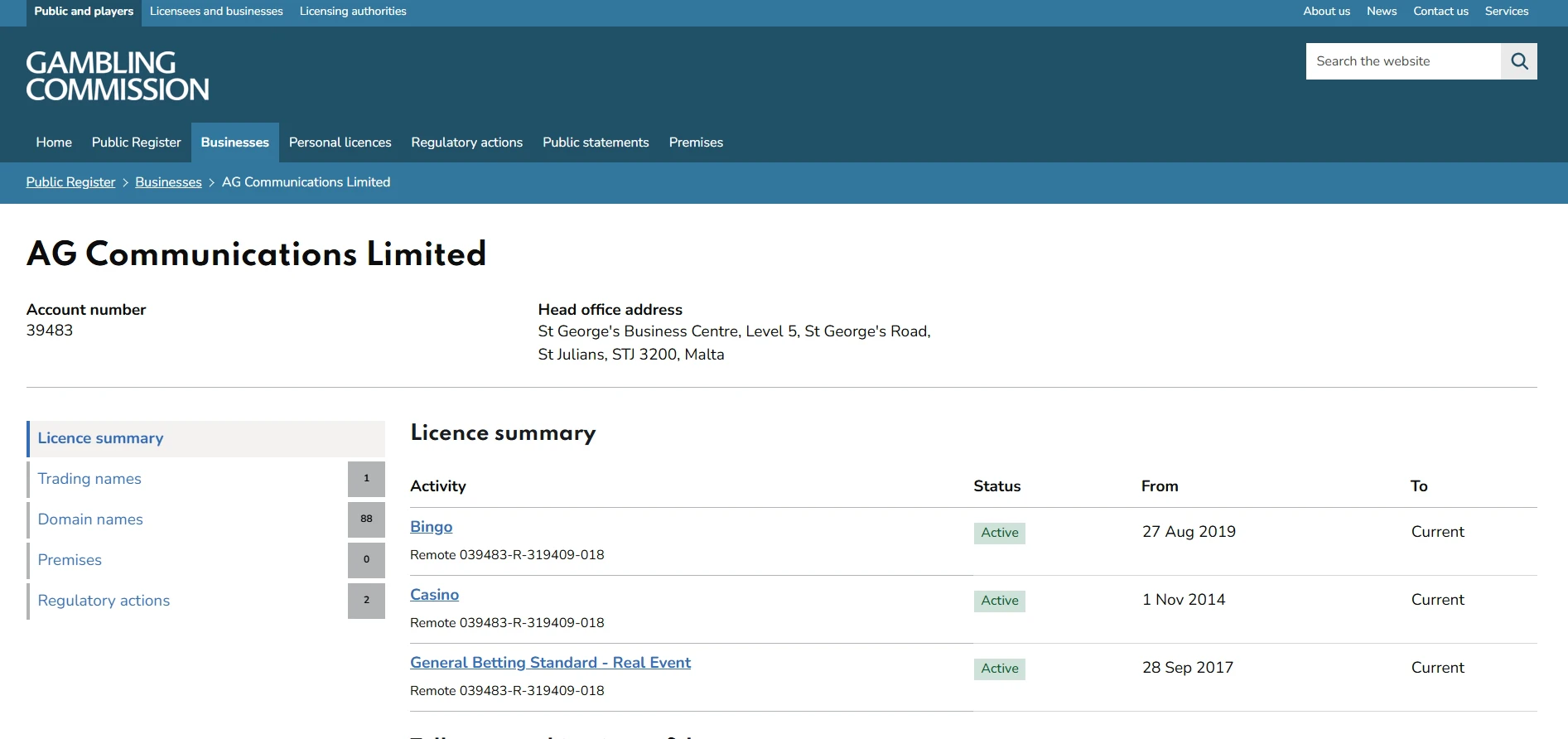Click the 27 Aug 2019 date
1568x739 pixels.
point(1189,532)
